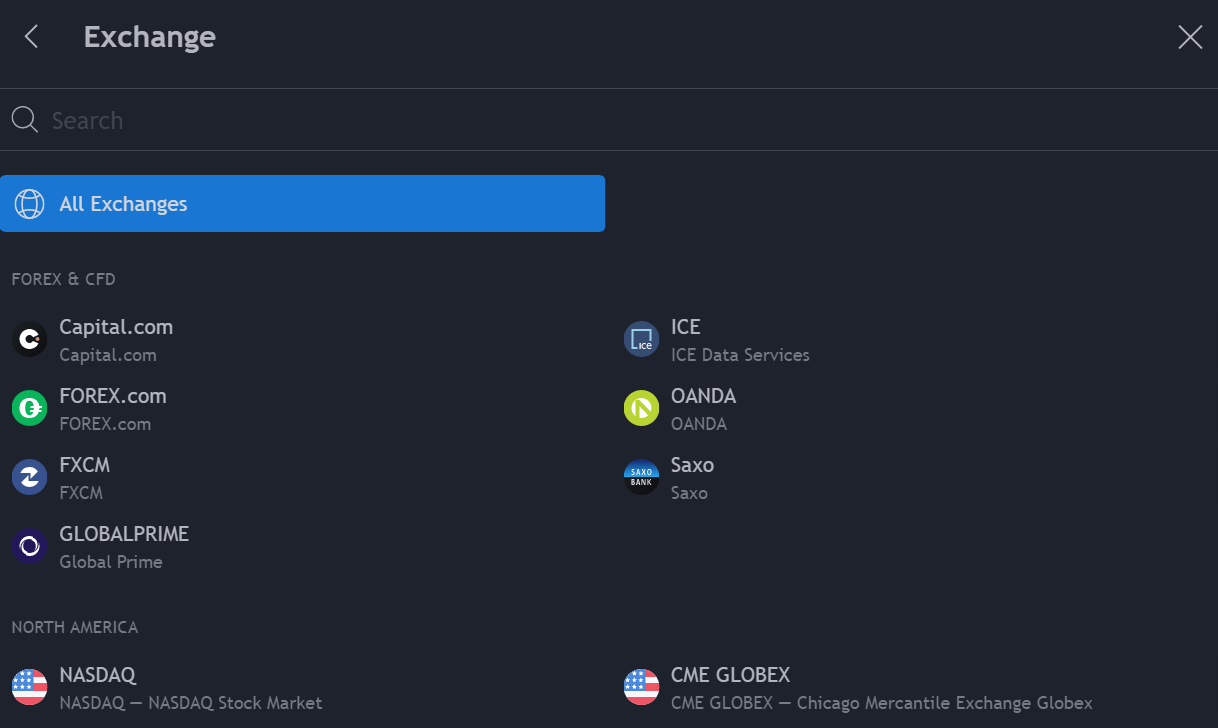This screenshot has width=1218, height=728.
Task: Click the US flag icon beside NASDAQ
Action: coord(29,687)
